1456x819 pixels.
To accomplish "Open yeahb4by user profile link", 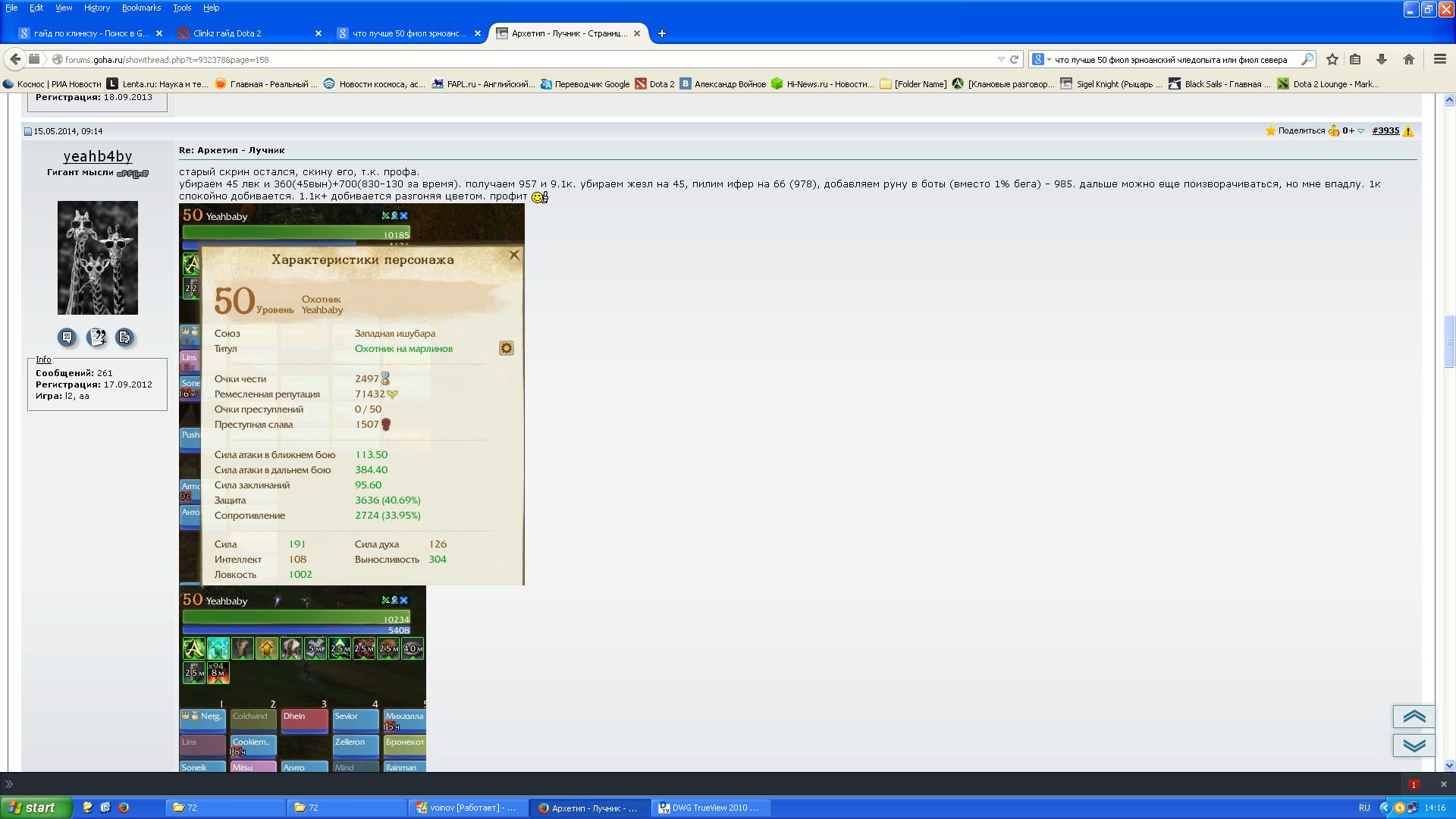I will (x=98, y=156).
